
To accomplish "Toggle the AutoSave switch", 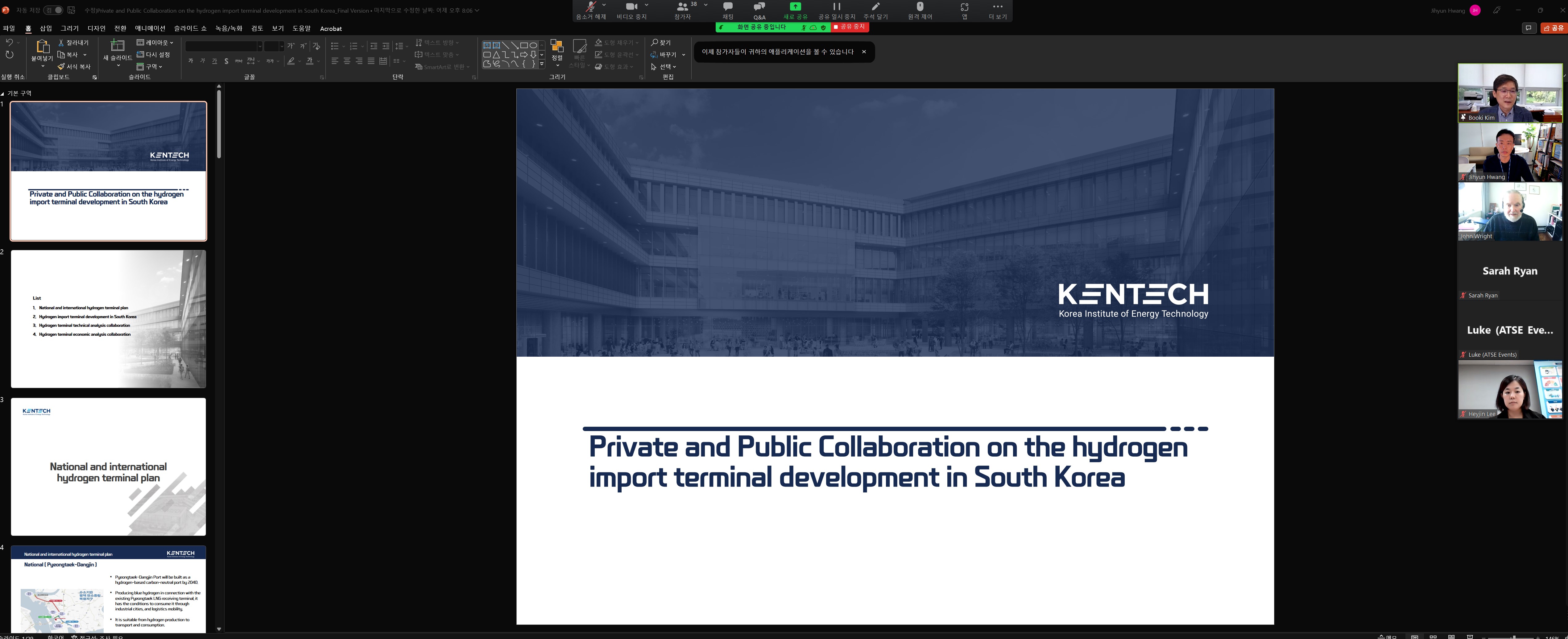I will (54, 10).
